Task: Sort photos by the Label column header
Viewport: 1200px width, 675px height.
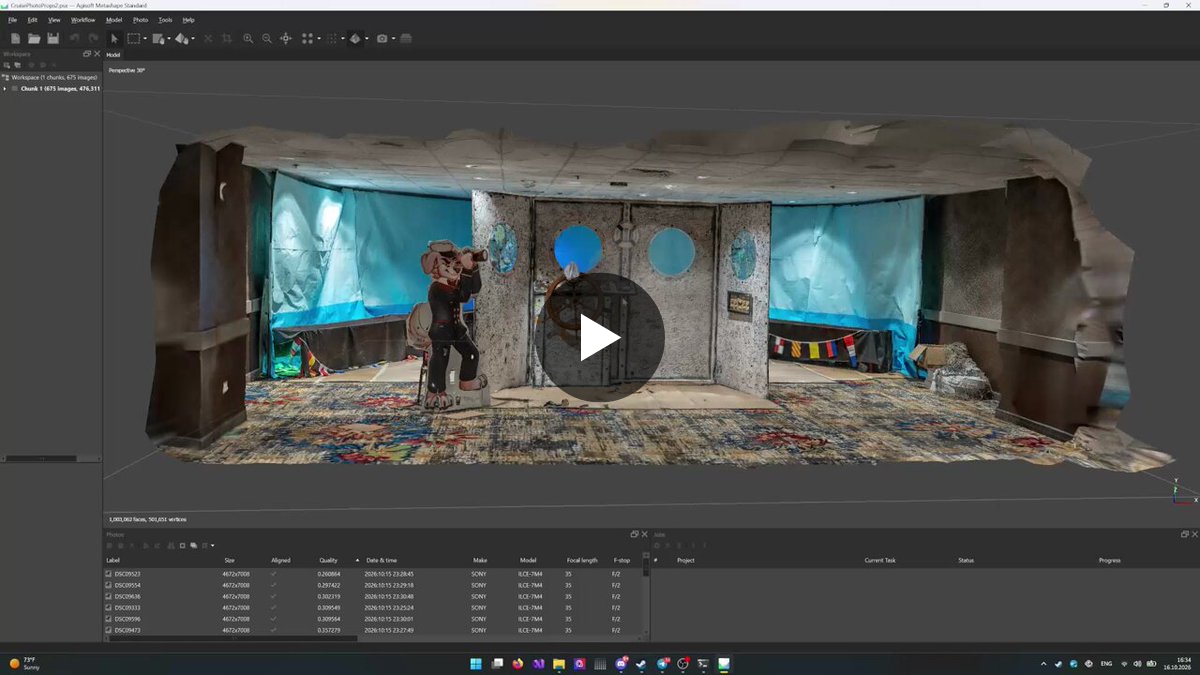Action: pyautogui.click(x=113, y=560)
